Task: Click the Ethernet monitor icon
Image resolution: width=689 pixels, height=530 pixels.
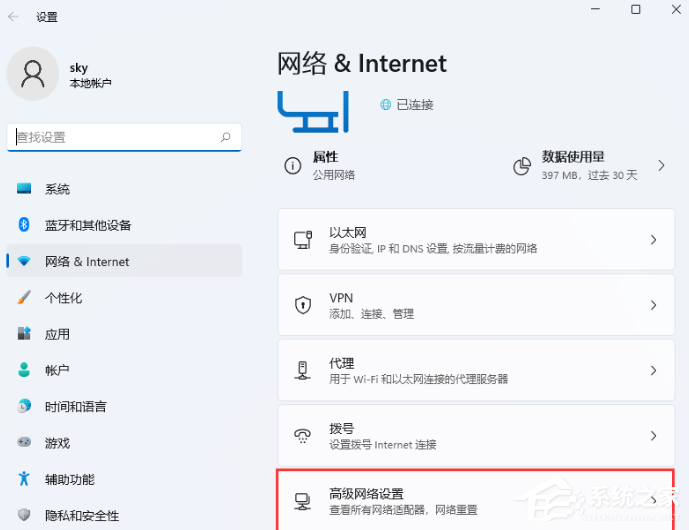Action: click(302, 240)
